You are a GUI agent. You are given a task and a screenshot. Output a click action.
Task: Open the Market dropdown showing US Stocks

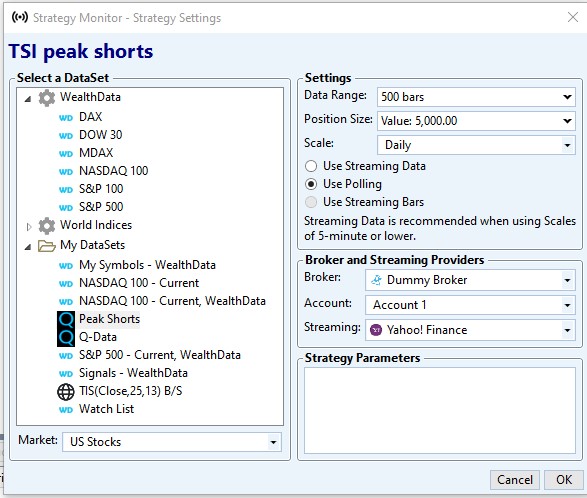(273, 442)
